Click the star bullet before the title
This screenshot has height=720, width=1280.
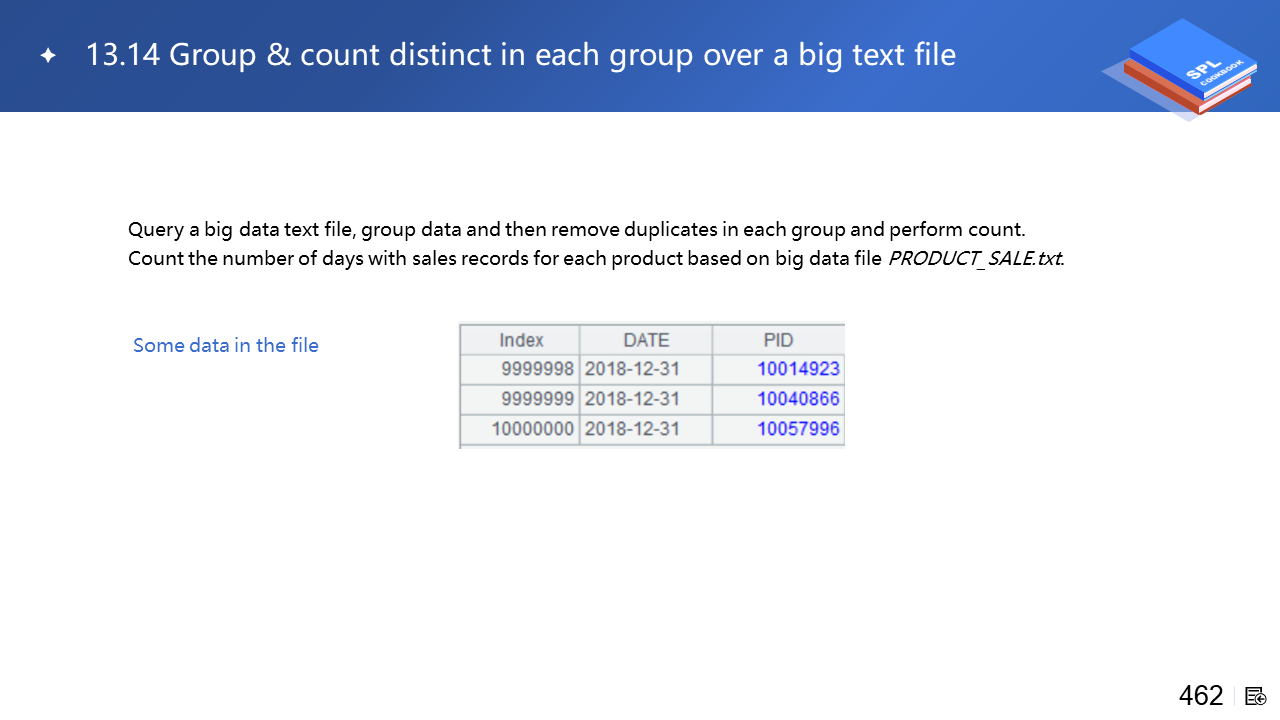[x=48, y=56]
